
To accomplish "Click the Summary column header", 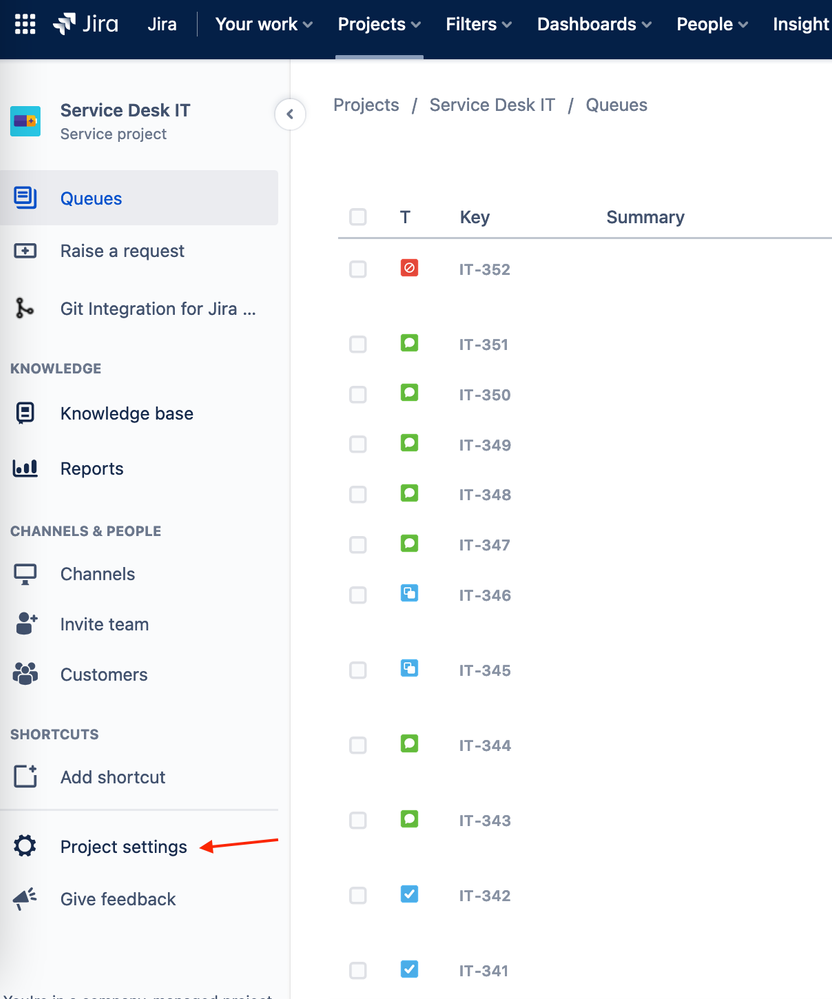I will pos(645,217).
